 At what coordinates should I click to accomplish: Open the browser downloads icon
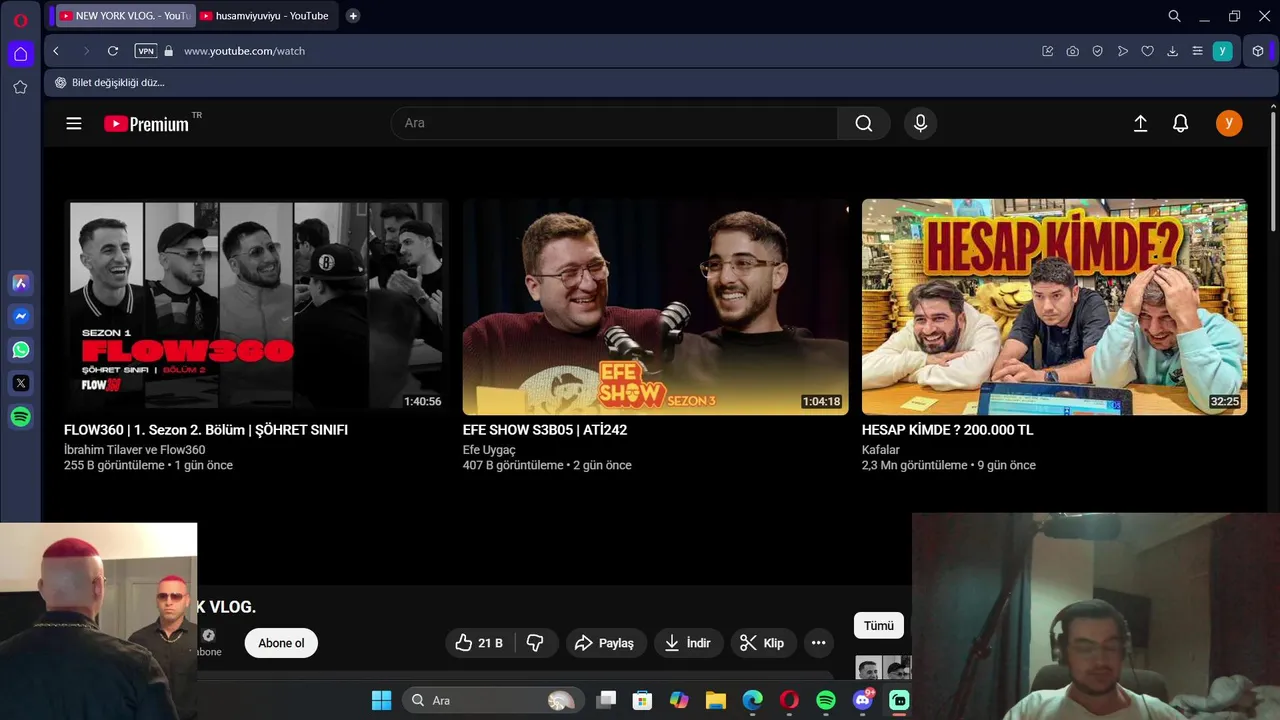1172,51
